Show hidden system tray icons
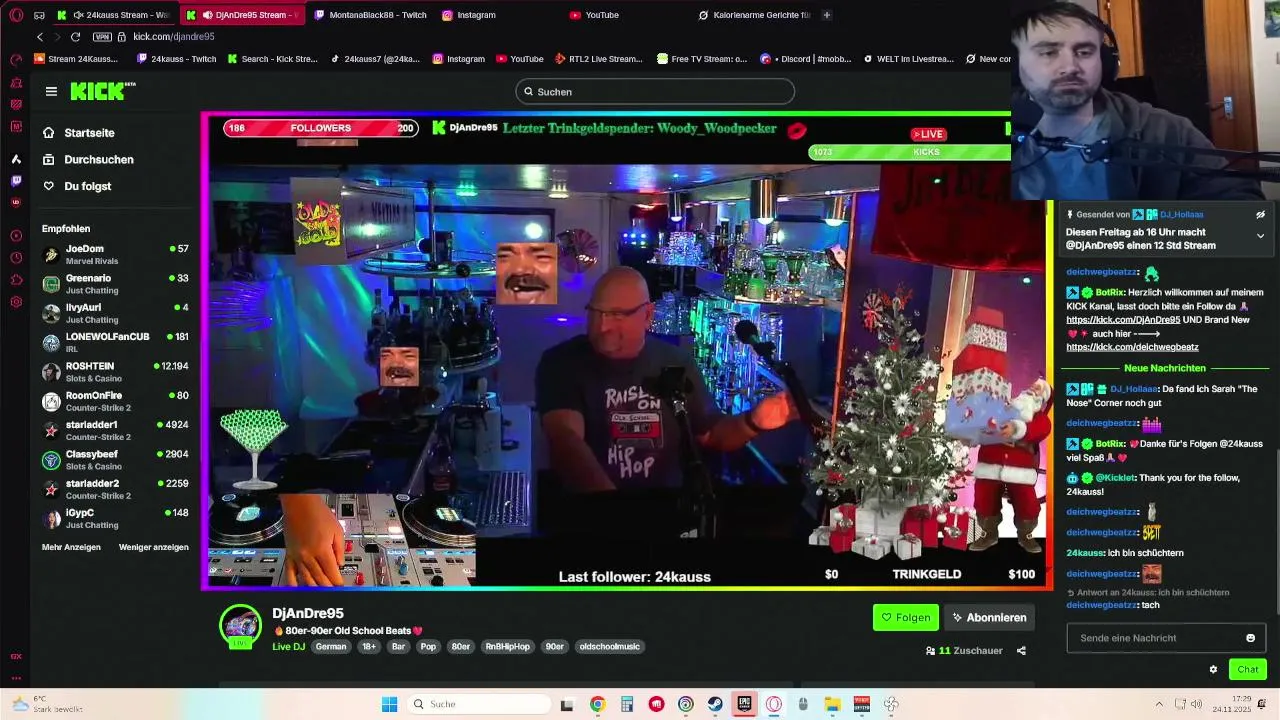The height and width of the screenshot is (720, 1280). (x=1159, y=704)
